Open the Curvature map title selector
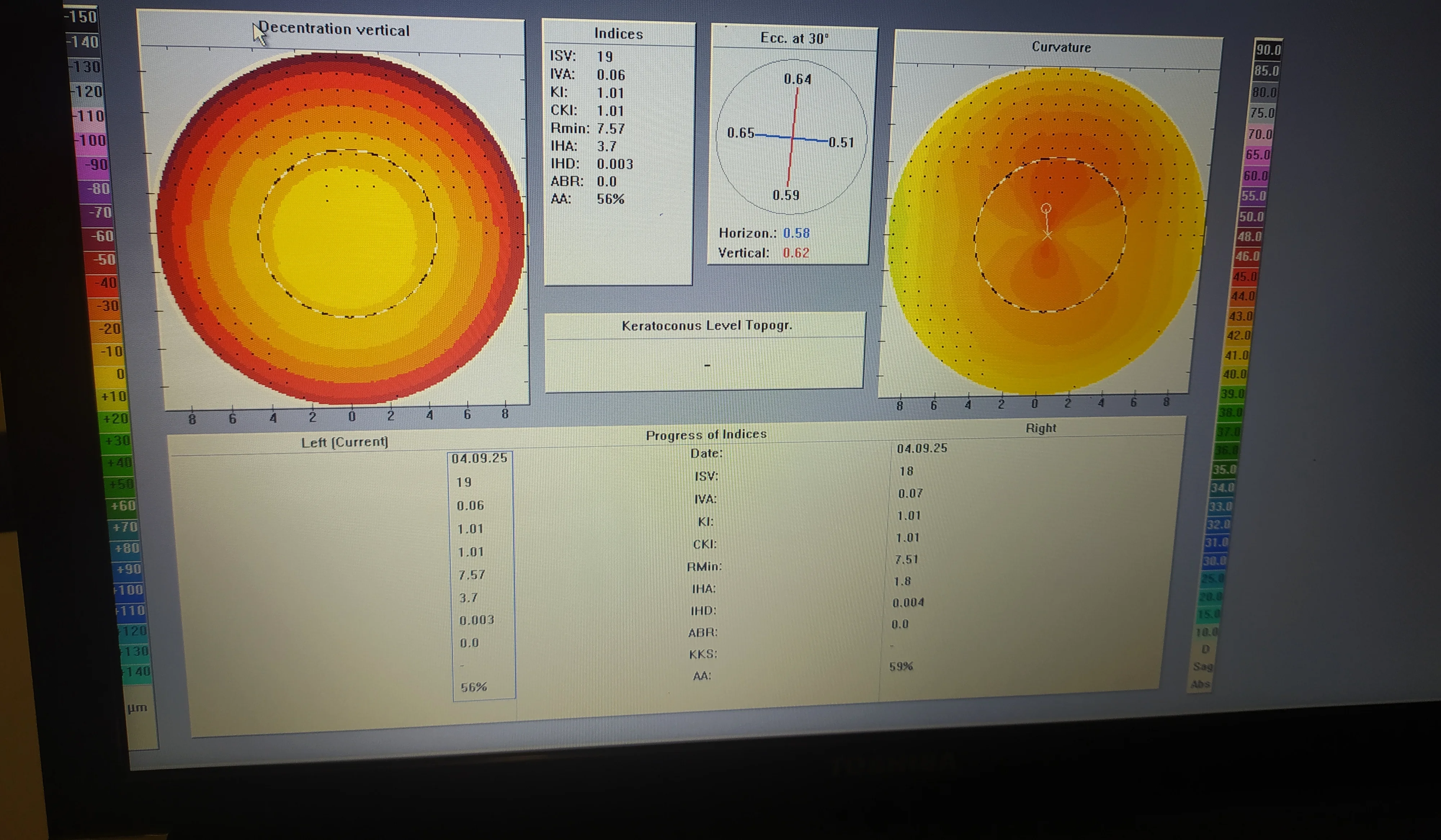The image size is (1441, 840). point(1061,48)
